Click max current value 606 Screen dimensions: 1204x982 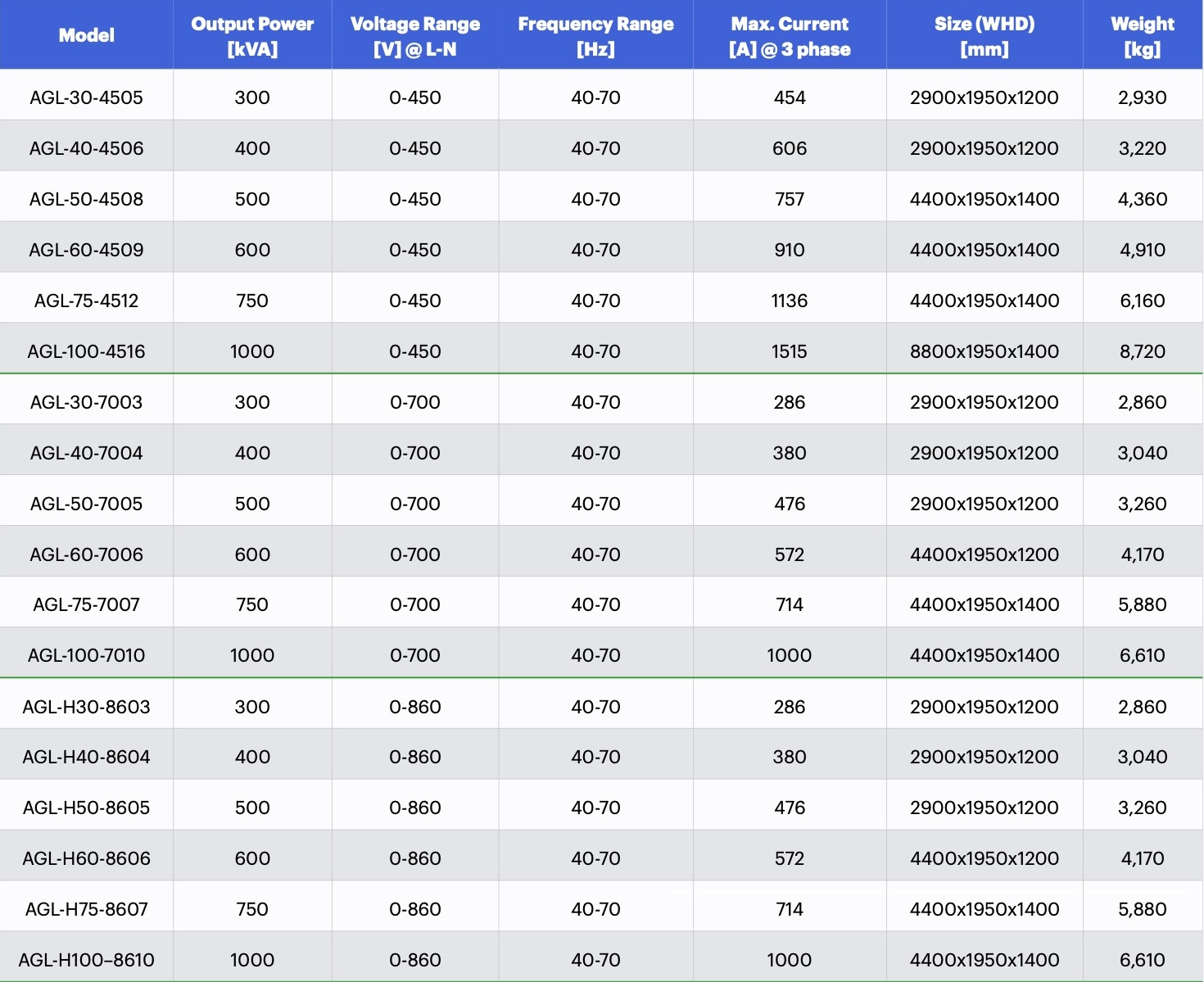790,148
